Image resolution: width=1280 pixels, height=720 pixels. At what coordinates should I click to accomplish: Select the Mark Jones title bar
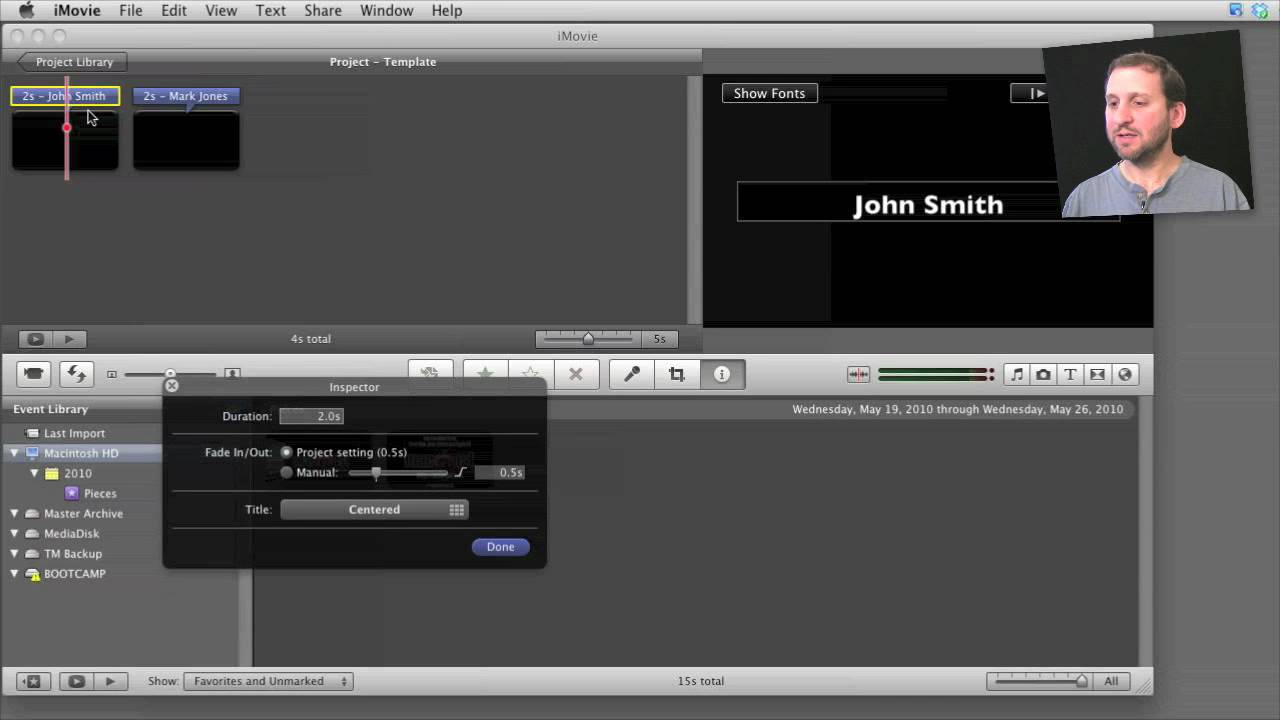pyautogui.click(x=186, y=96)
